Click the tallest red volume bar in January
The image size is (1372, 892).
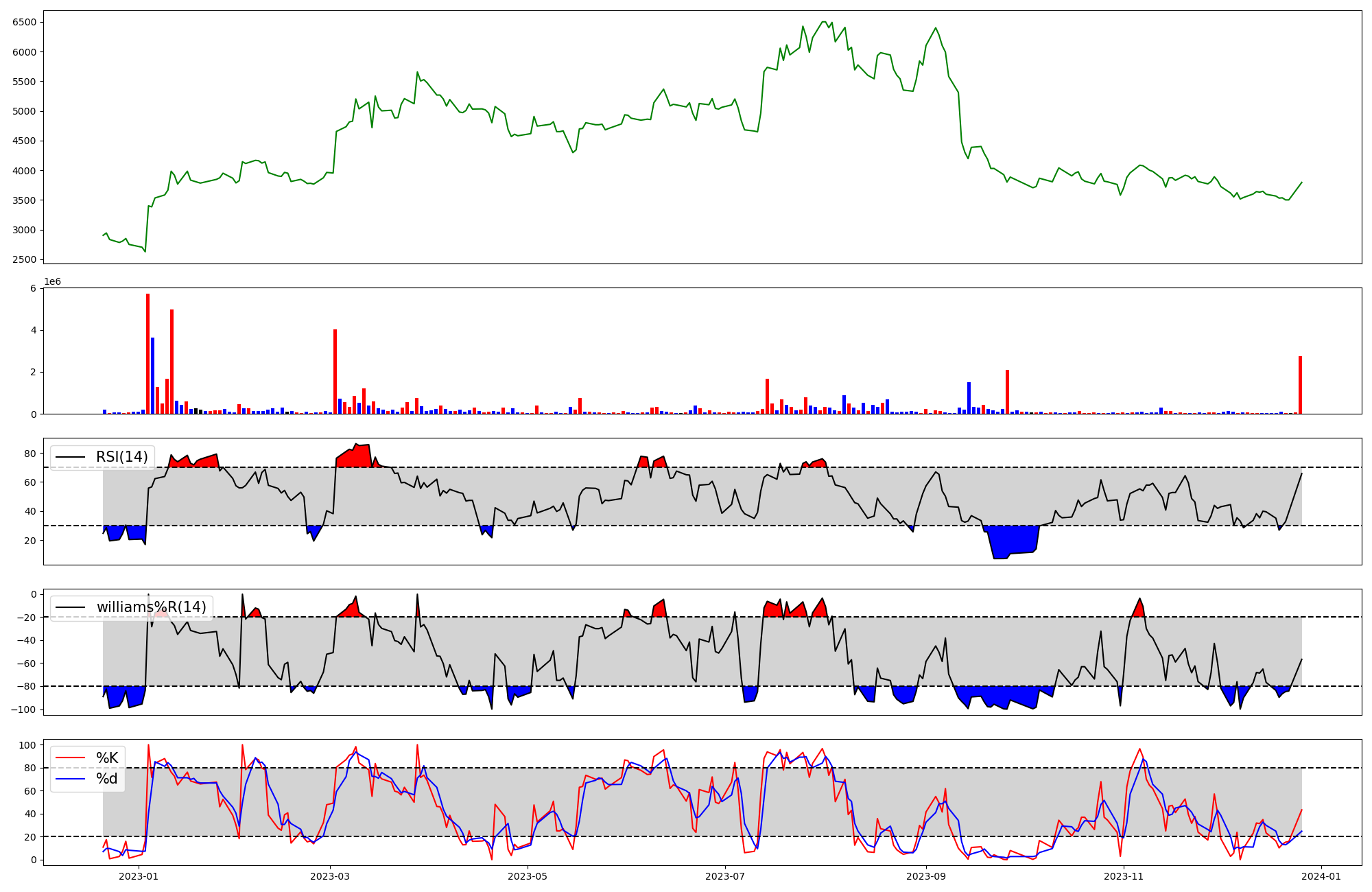[147, 353]
